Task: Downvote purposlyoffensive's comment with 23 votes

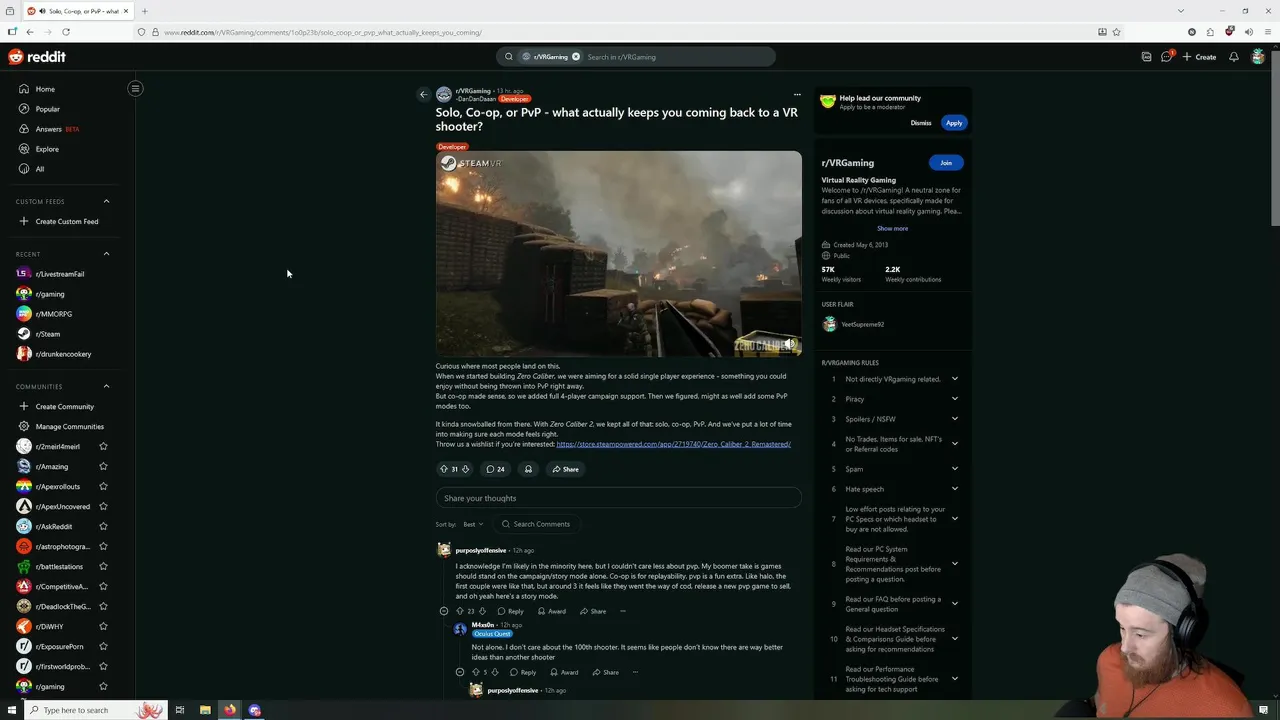Action: [482, 611]
